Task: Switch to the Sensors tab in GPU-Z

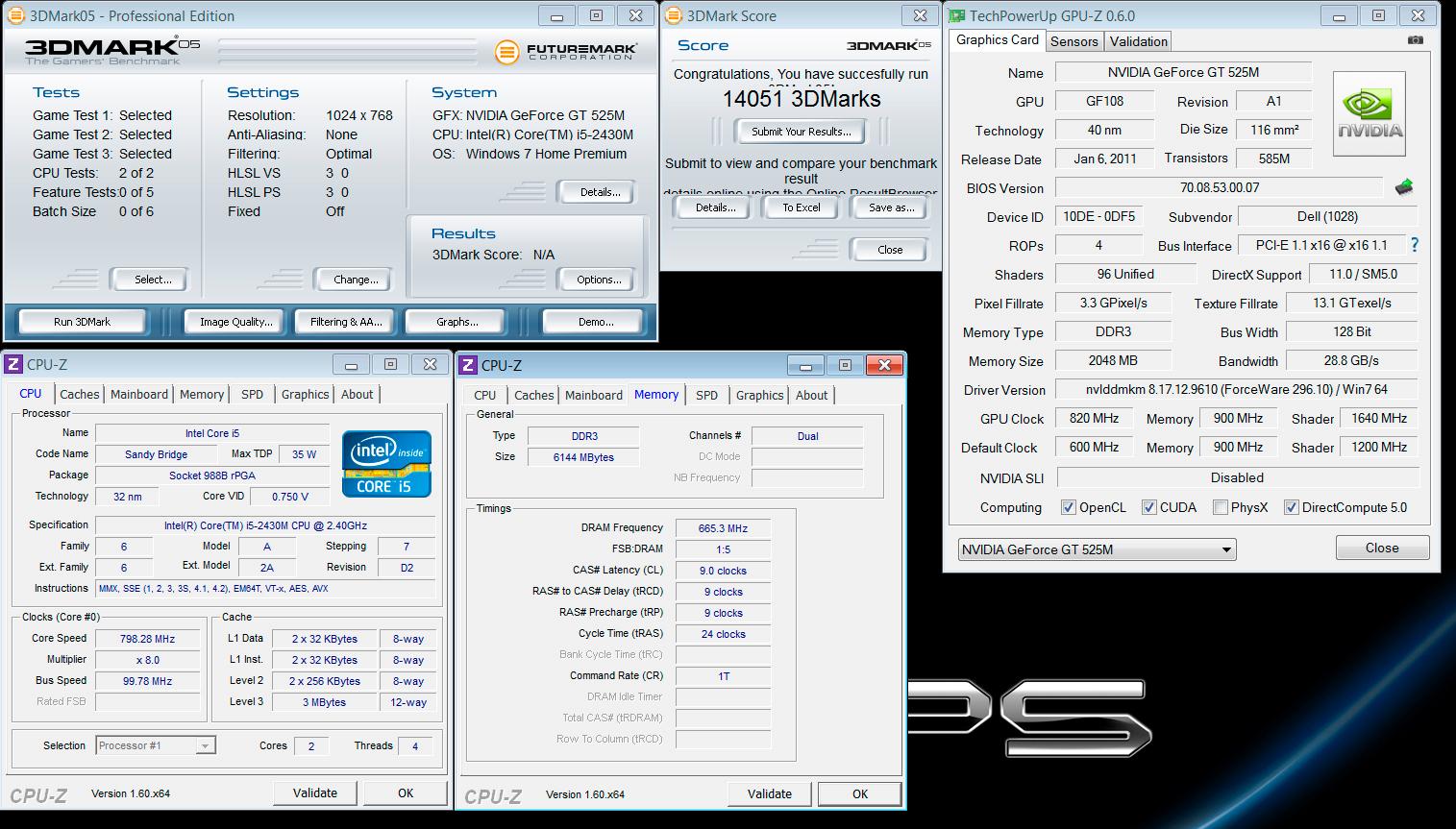Action: (1073, 41)
